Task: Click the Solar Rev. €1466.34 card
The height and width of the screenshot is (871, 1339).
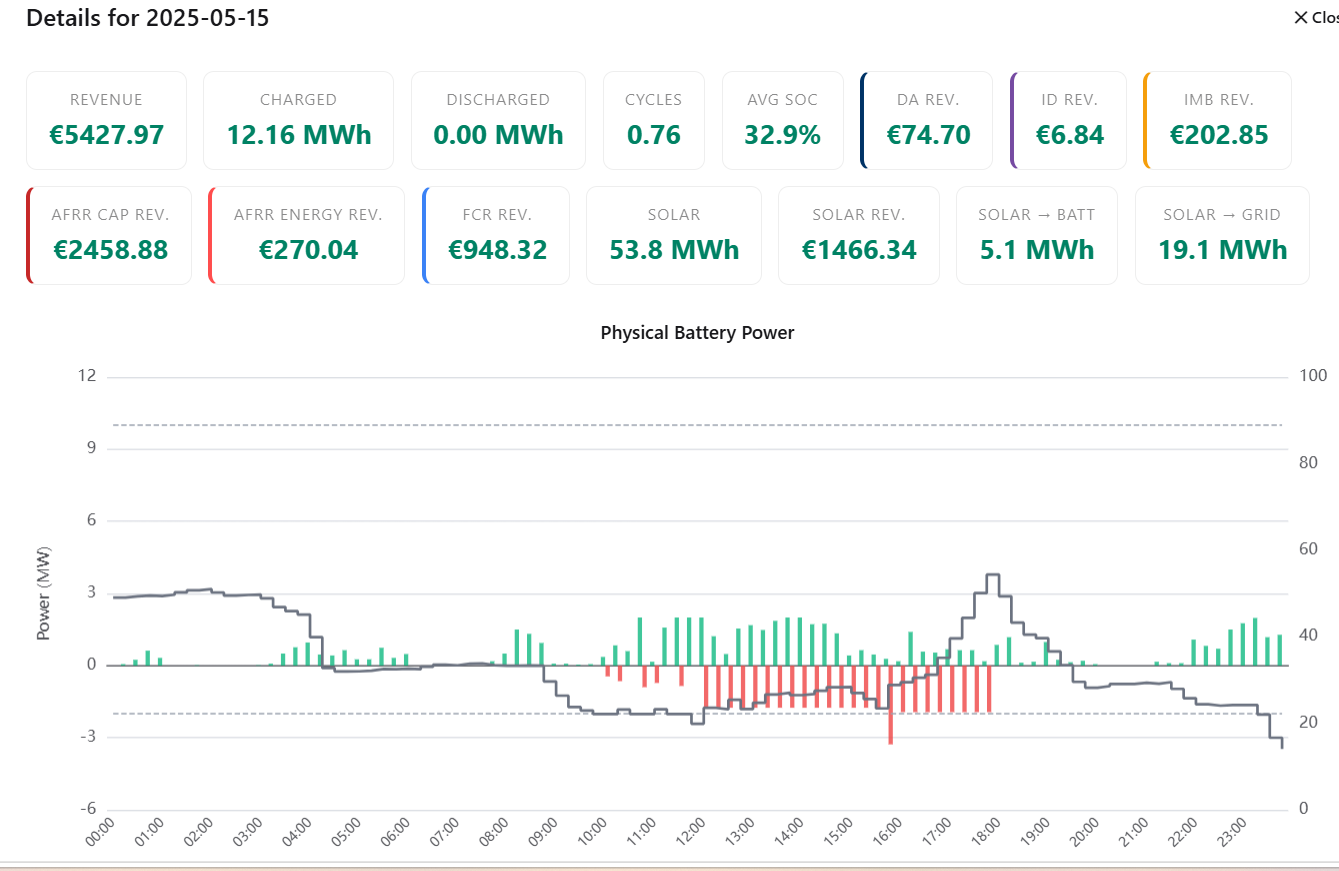Action: pyautogui.click(x=858, y=235)
